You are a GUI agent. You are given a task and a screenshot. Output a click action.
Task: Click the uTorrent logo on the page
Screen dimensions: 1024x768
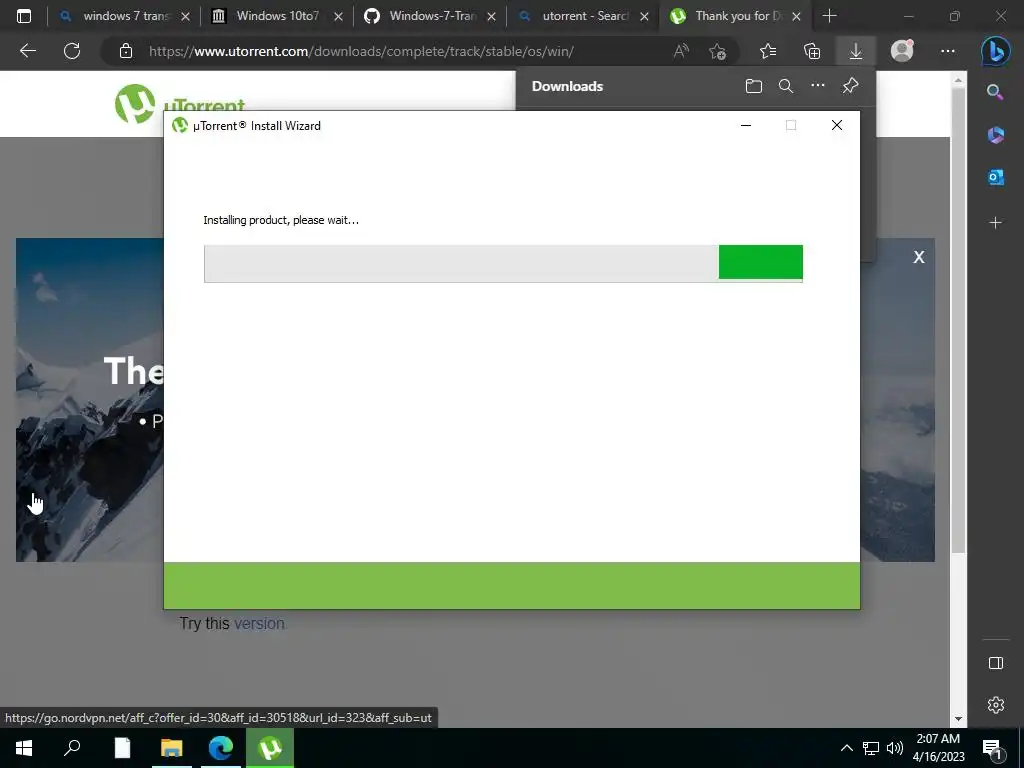click(180, 104)
